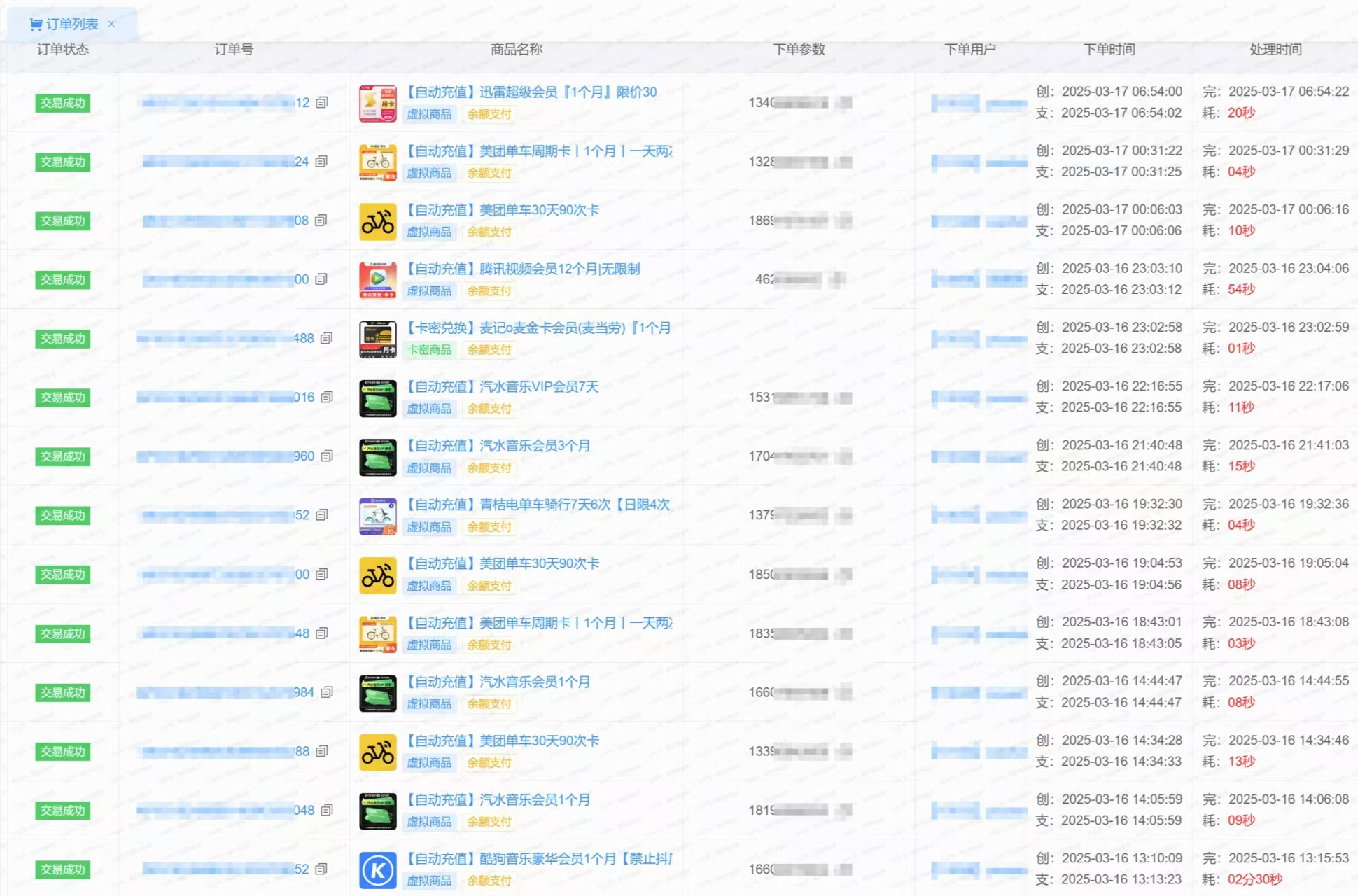Select payment time 2025-03-16 13:13:23

pos(1121,880)
